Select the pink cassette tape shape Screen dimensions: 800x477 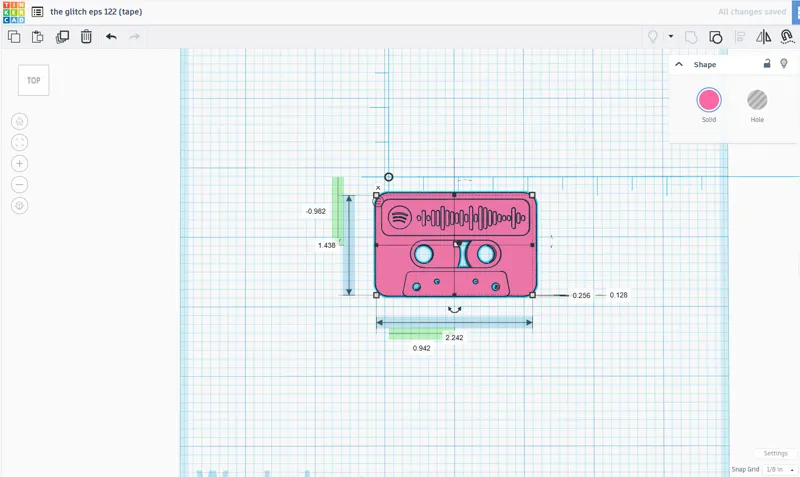click(455, 244)
